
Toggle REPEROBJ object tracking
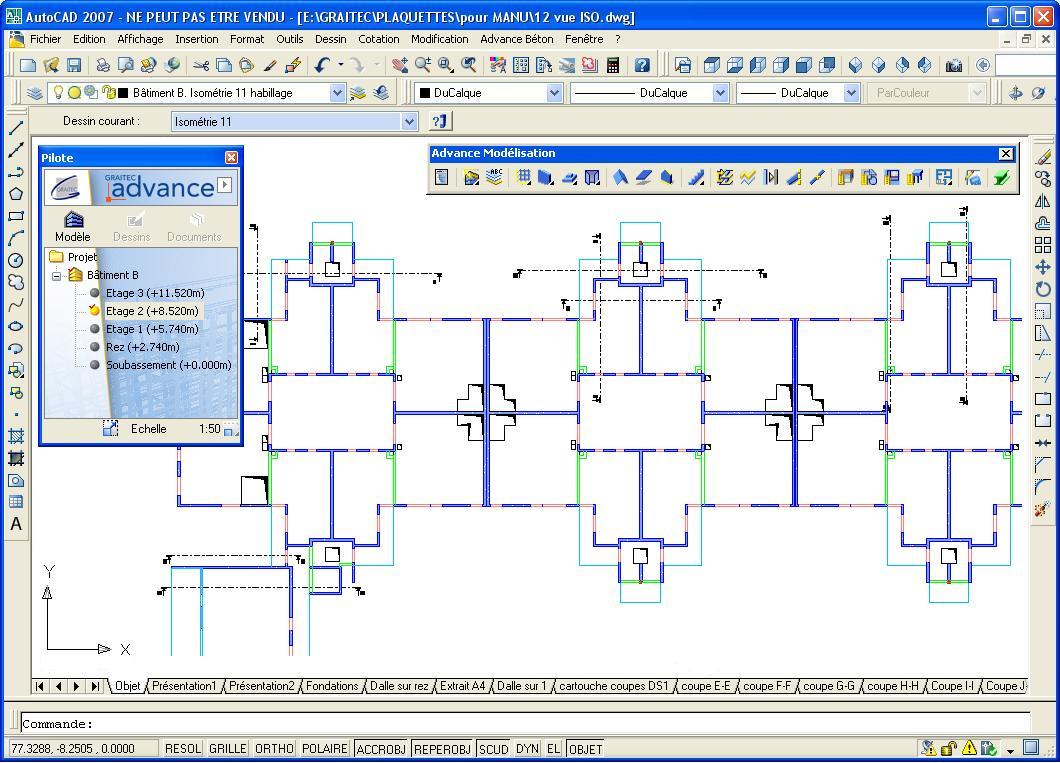[442, 749]
